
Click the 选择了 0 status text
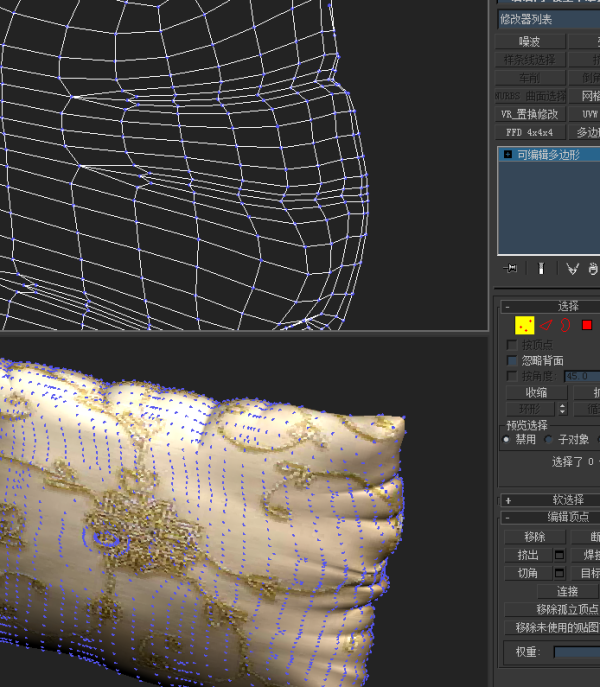(573, 462)
